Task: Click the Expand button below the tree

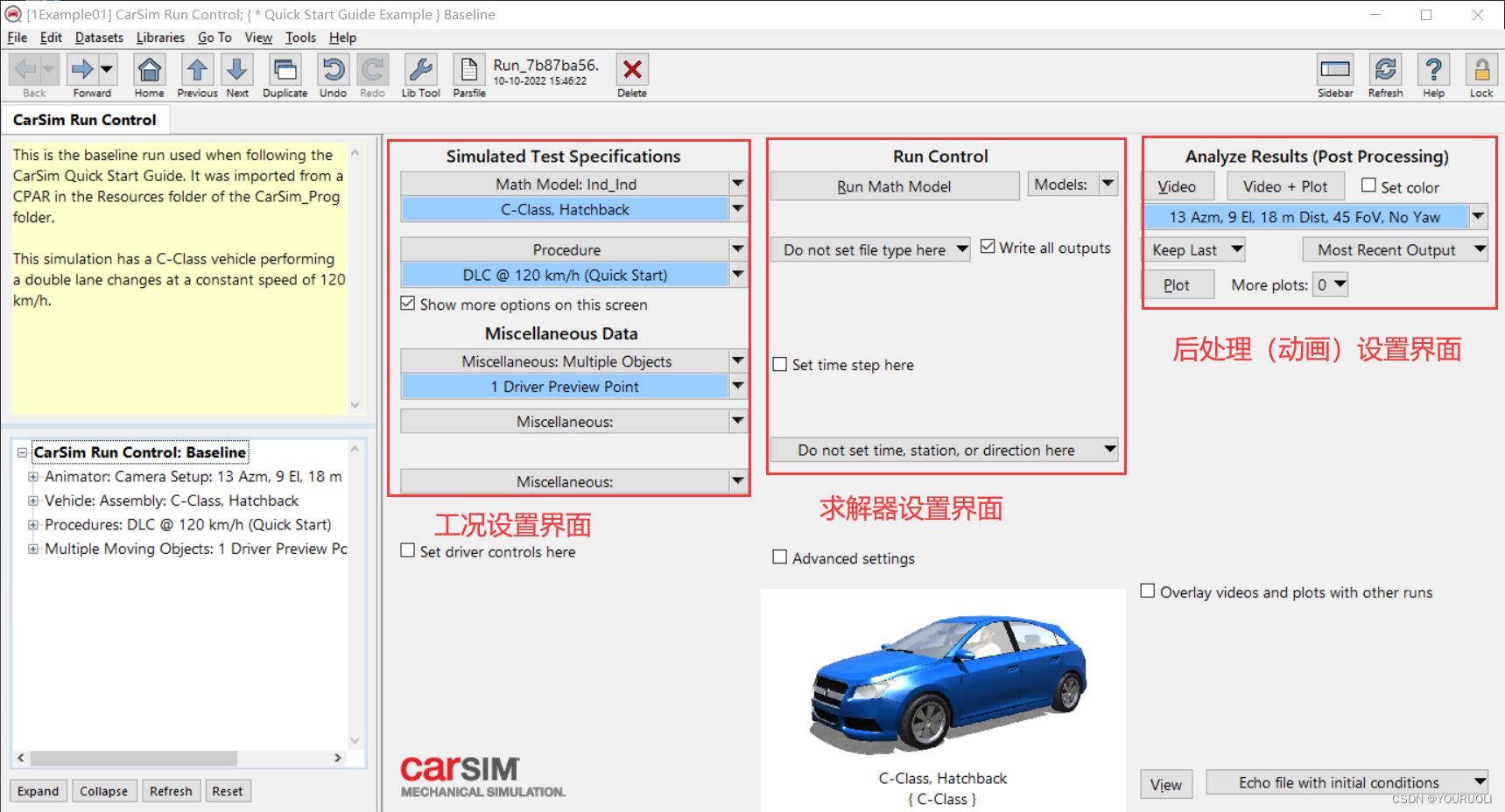Action: point(38,790)
